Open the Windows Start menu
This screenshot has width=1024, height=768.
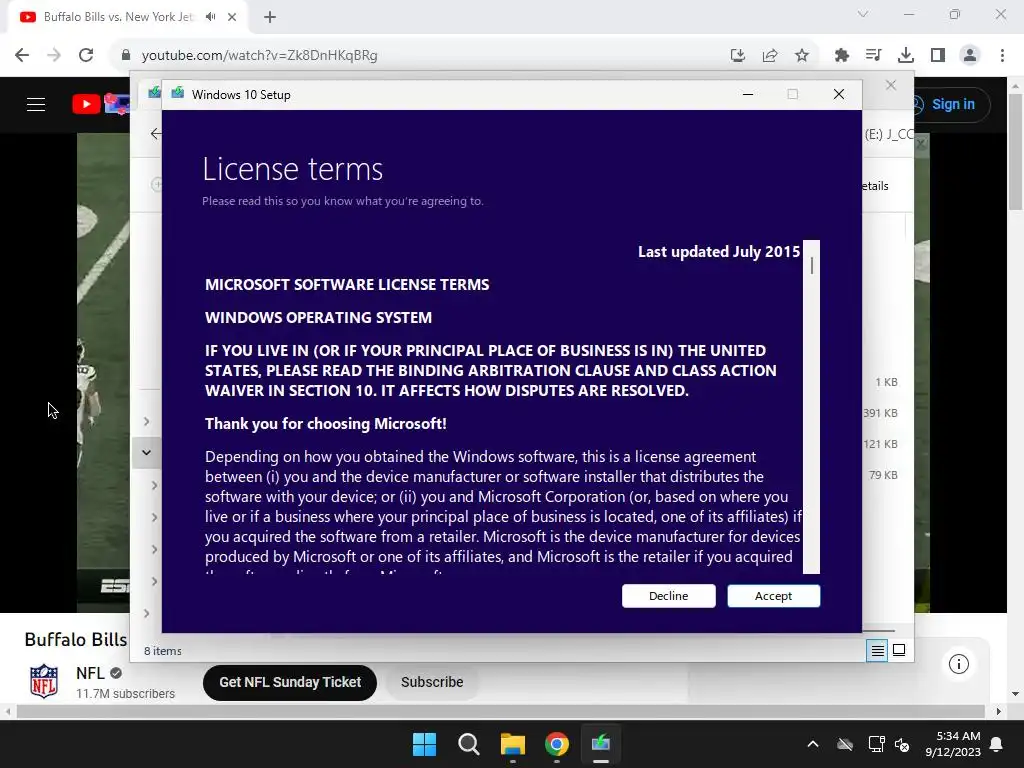coord(424,744)
